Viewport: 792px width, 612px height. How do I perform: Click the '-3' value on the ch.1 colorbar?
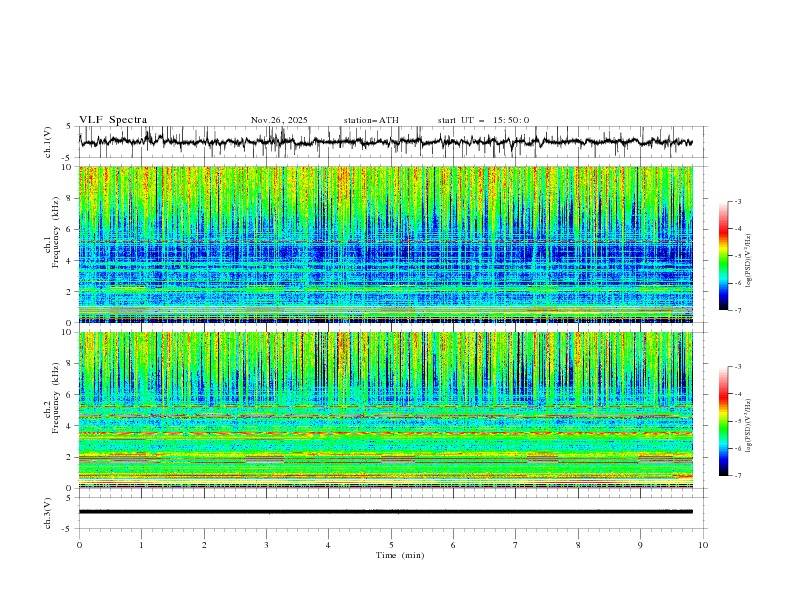click(737, 201)
